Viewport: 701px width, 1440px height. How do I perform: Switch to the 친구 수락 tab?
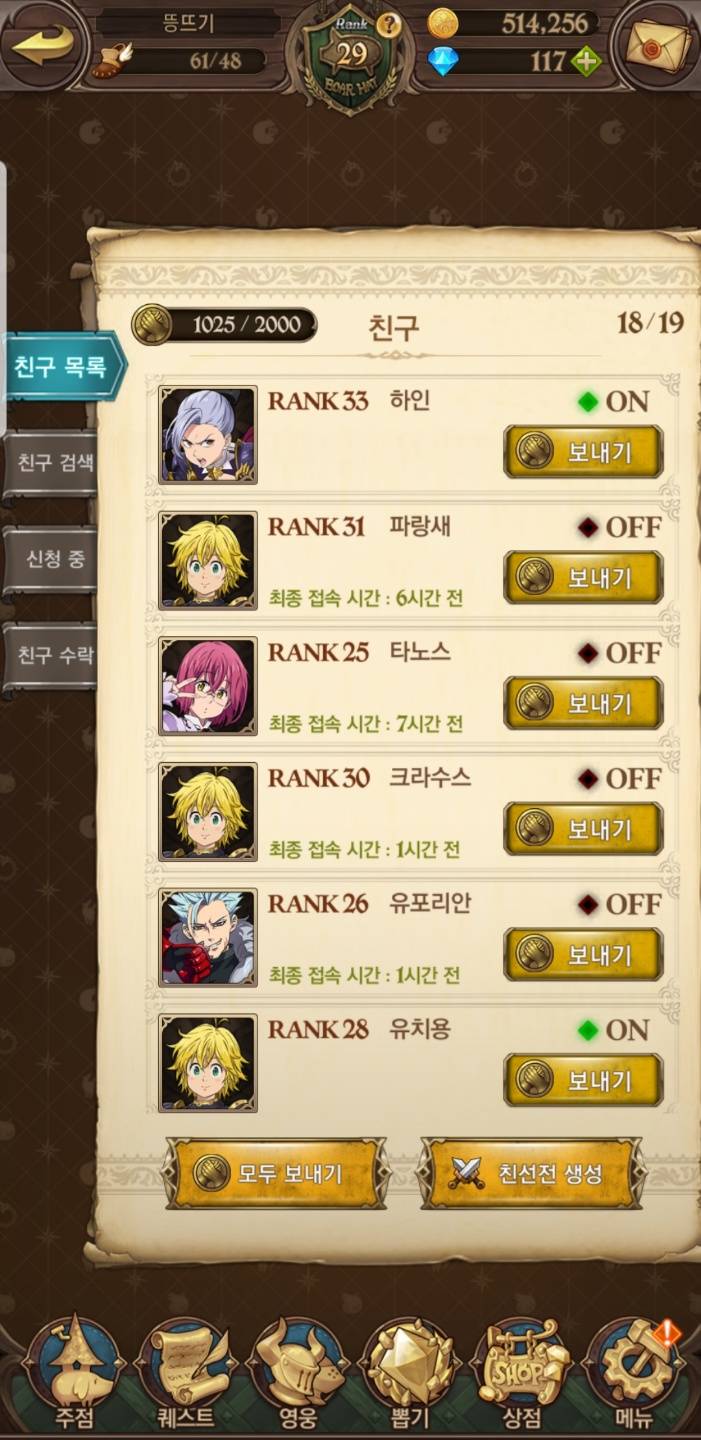(x=51, y=656)
